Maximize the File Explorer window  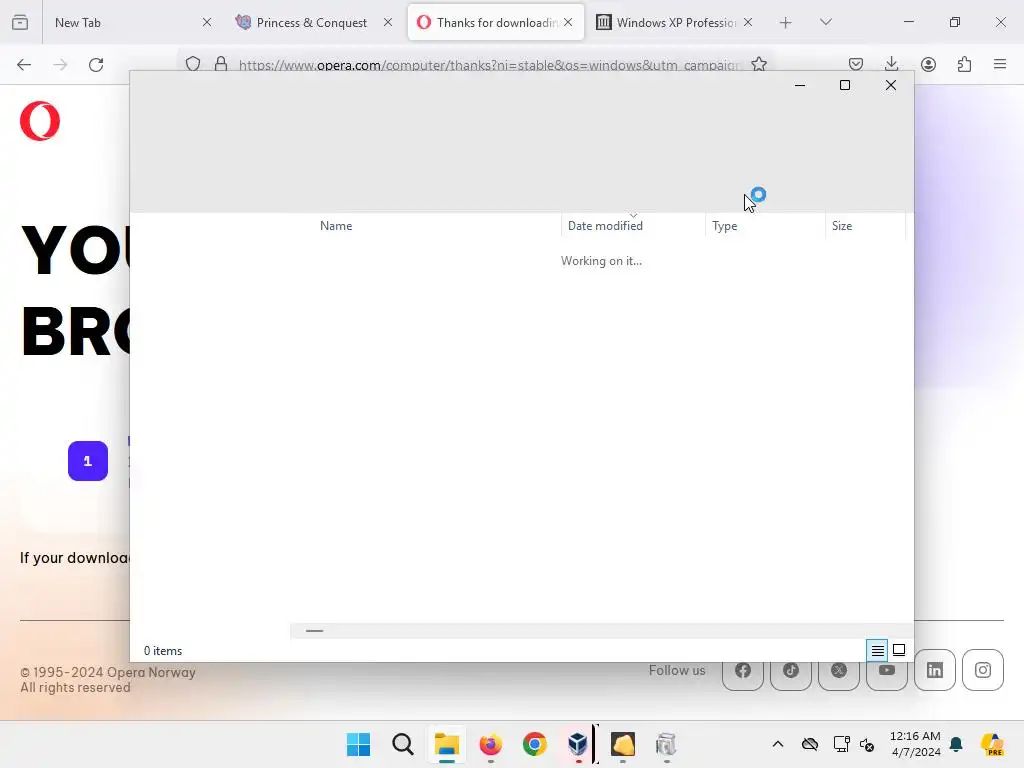tap(845, 85)
